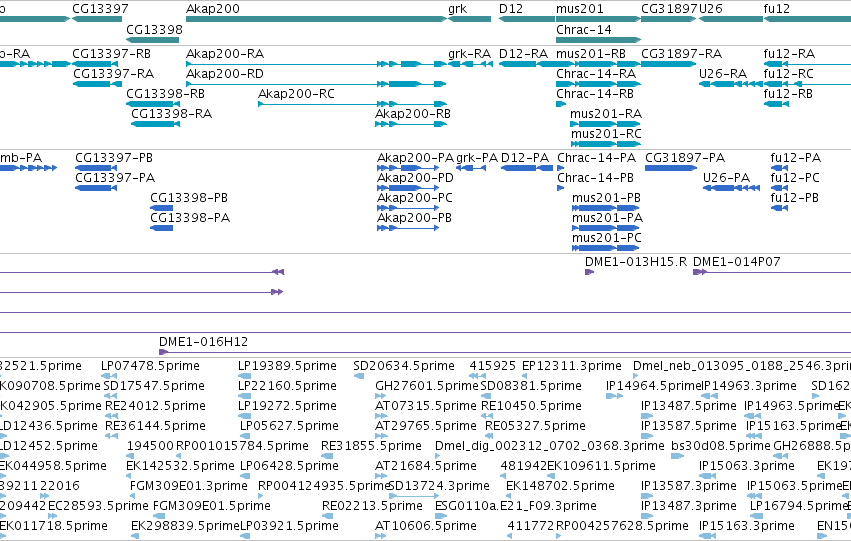851x541 pixels.
Task: Click transcript CG13397-RB
Action: 95,64
